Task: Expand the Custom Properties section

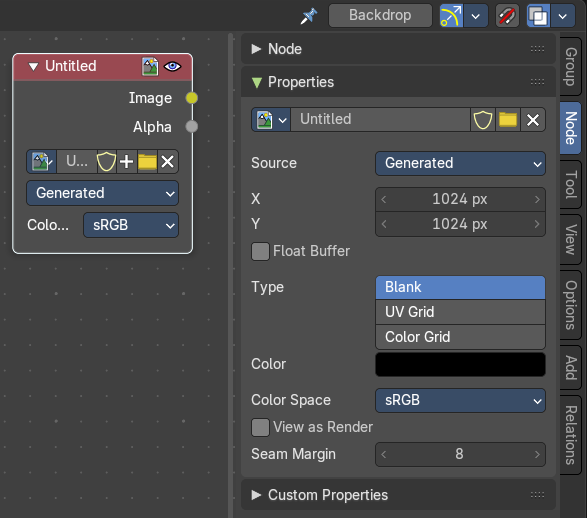Action: pyautogui.click(x=256, y=495)
